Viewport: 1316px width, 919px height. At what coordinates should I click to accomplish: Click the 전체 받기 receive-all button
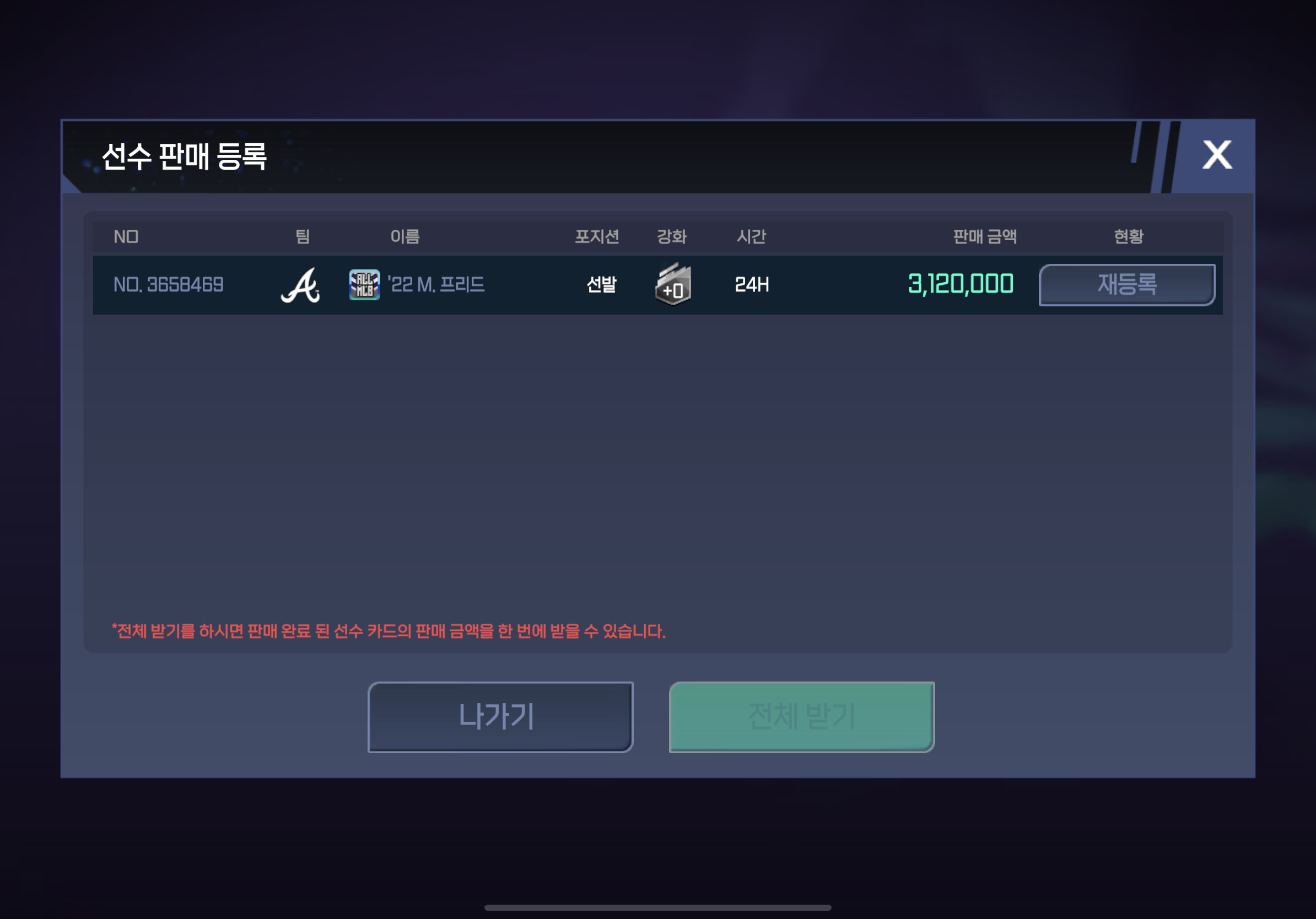coord(802,717)
